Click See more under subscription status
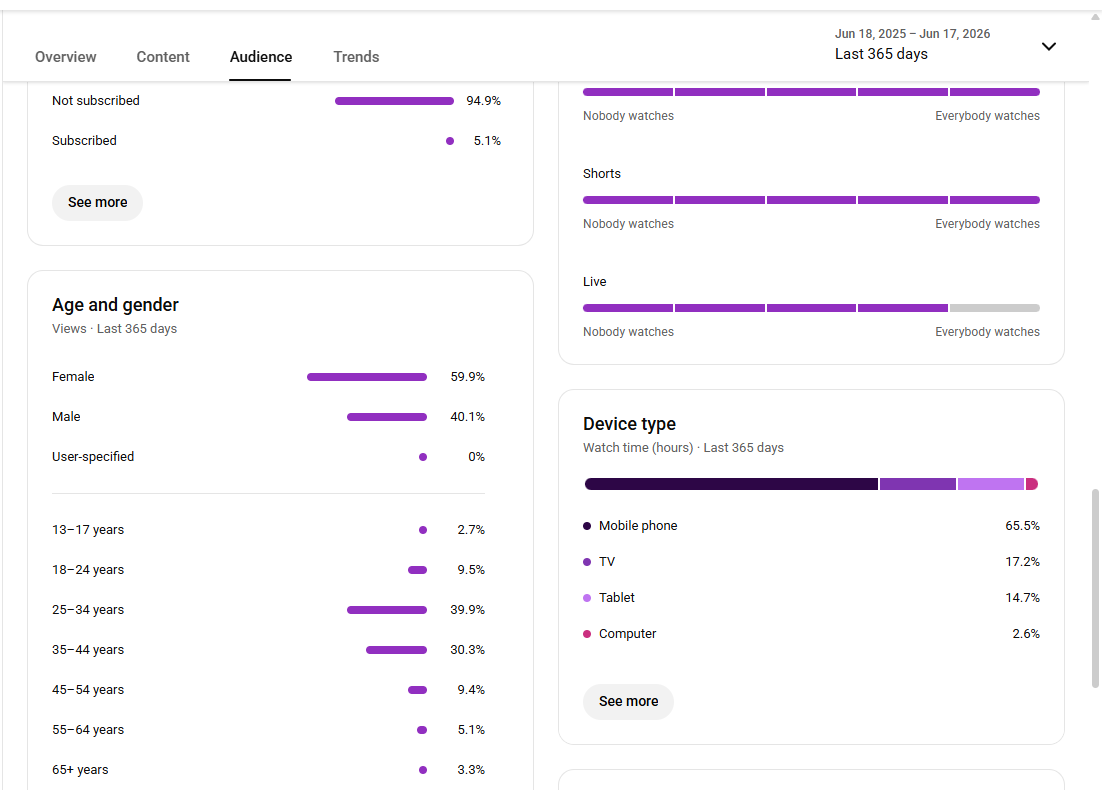Viewport: 1102px width, 790px height. point(98,202)
